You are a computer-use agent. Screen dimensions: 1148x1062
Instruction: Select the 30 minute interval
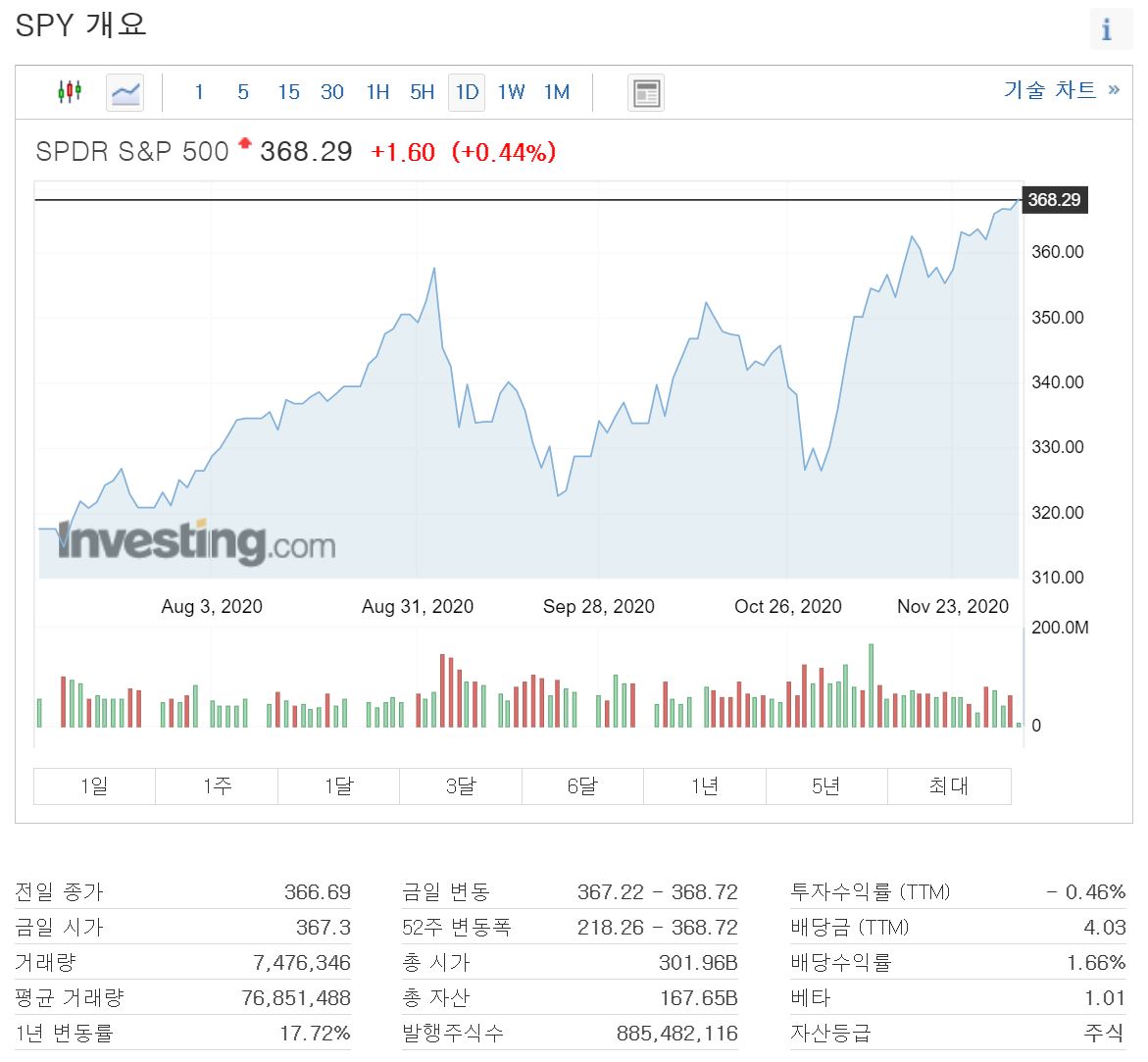331,91
